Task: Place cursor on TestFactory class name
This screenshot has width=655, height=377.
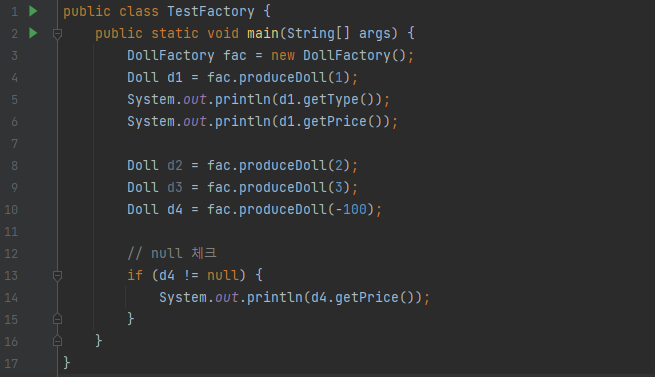Action: click(211, 11)
